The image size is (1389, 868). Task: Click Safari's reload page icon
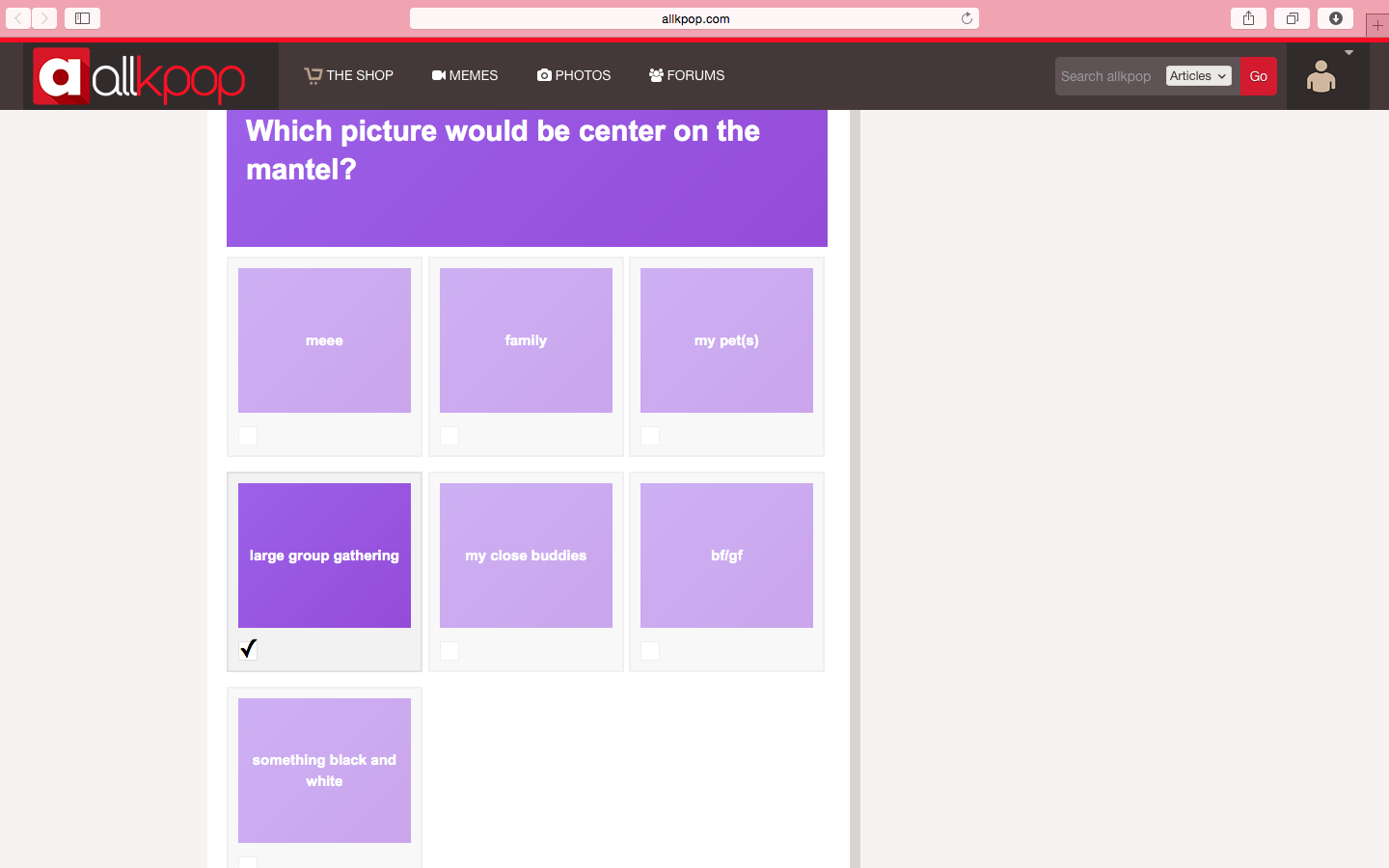967,18
